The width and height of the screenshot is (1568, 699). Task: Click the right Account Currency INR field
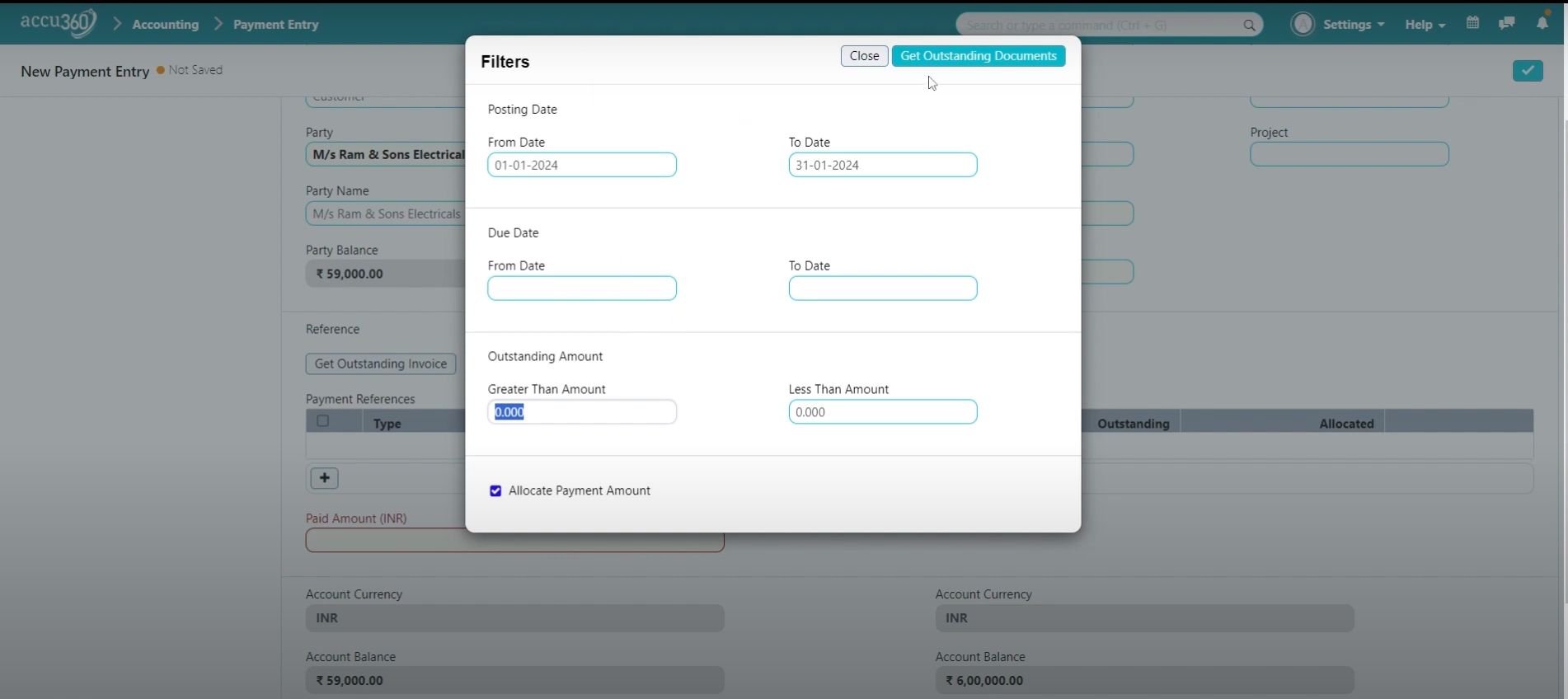pyautogui.click(x=1144, y=618)
